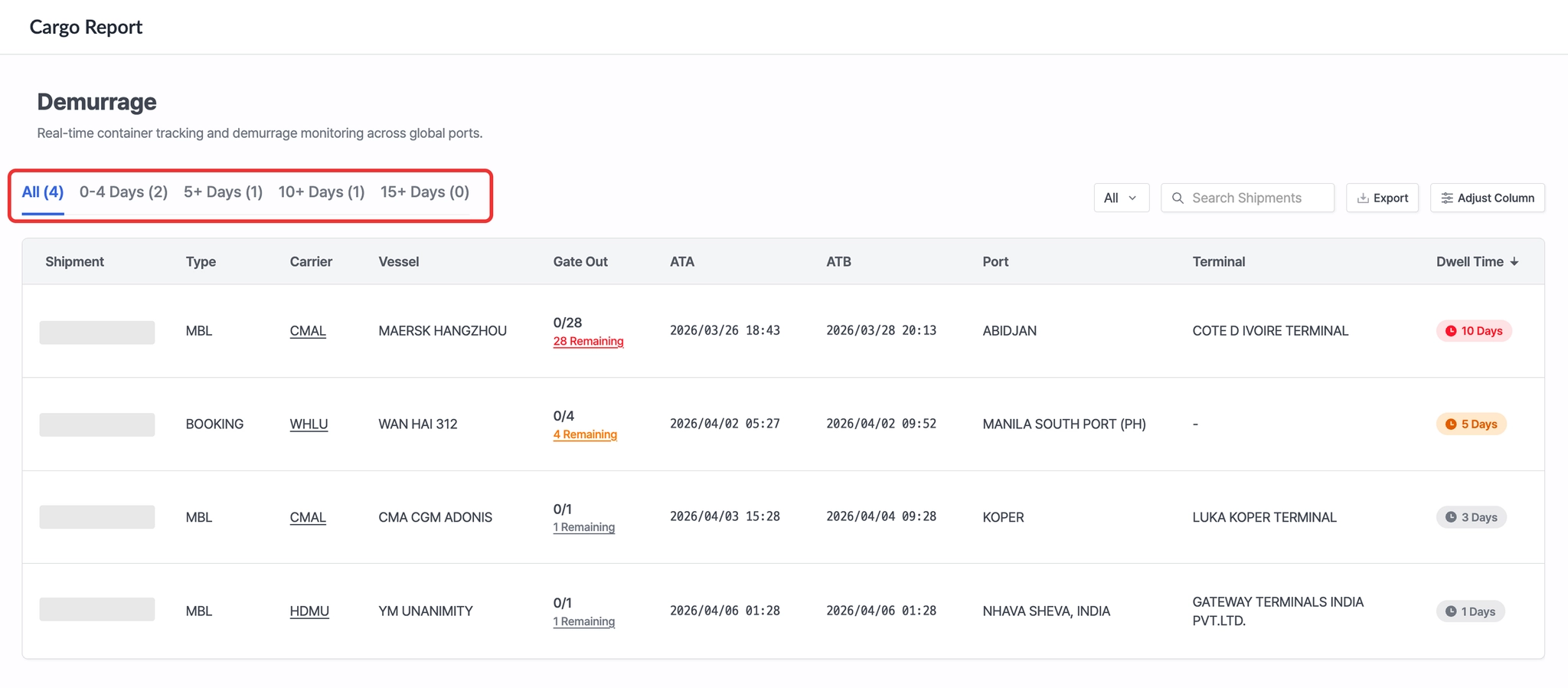Click the search magnifier icon
This screenshot has width=1568, height=688.
pos(1178,198)
